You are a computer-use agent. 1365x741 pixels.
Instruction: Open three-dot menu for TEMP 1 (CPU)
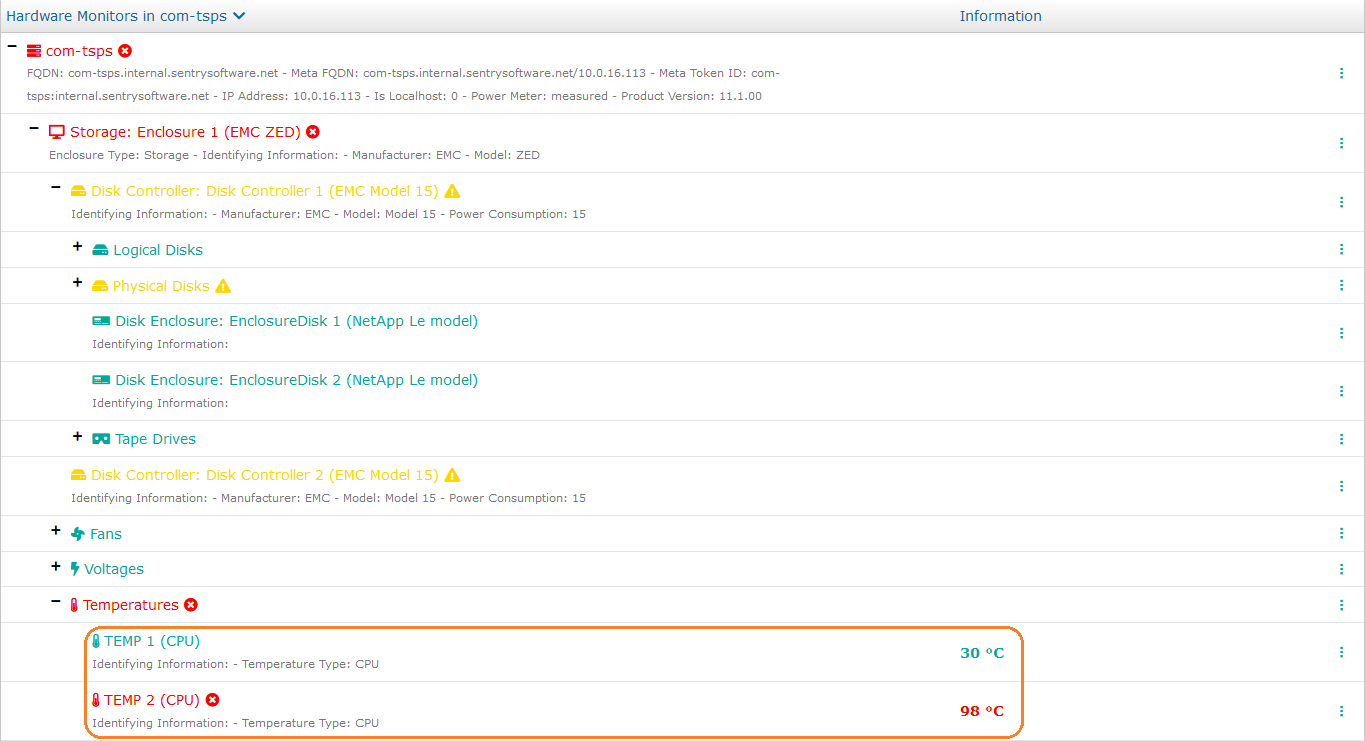coord(1341,652)
